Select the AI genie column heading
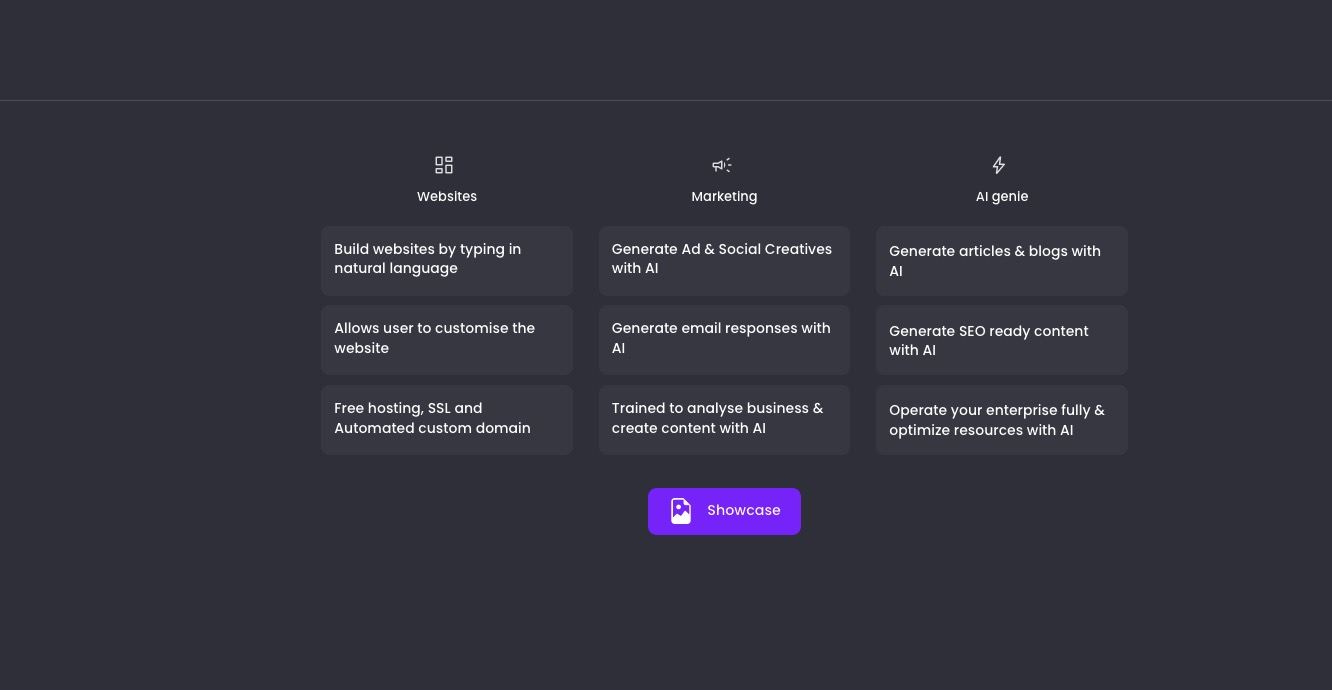This screenshot has width=1332, height=690. 1001,197
